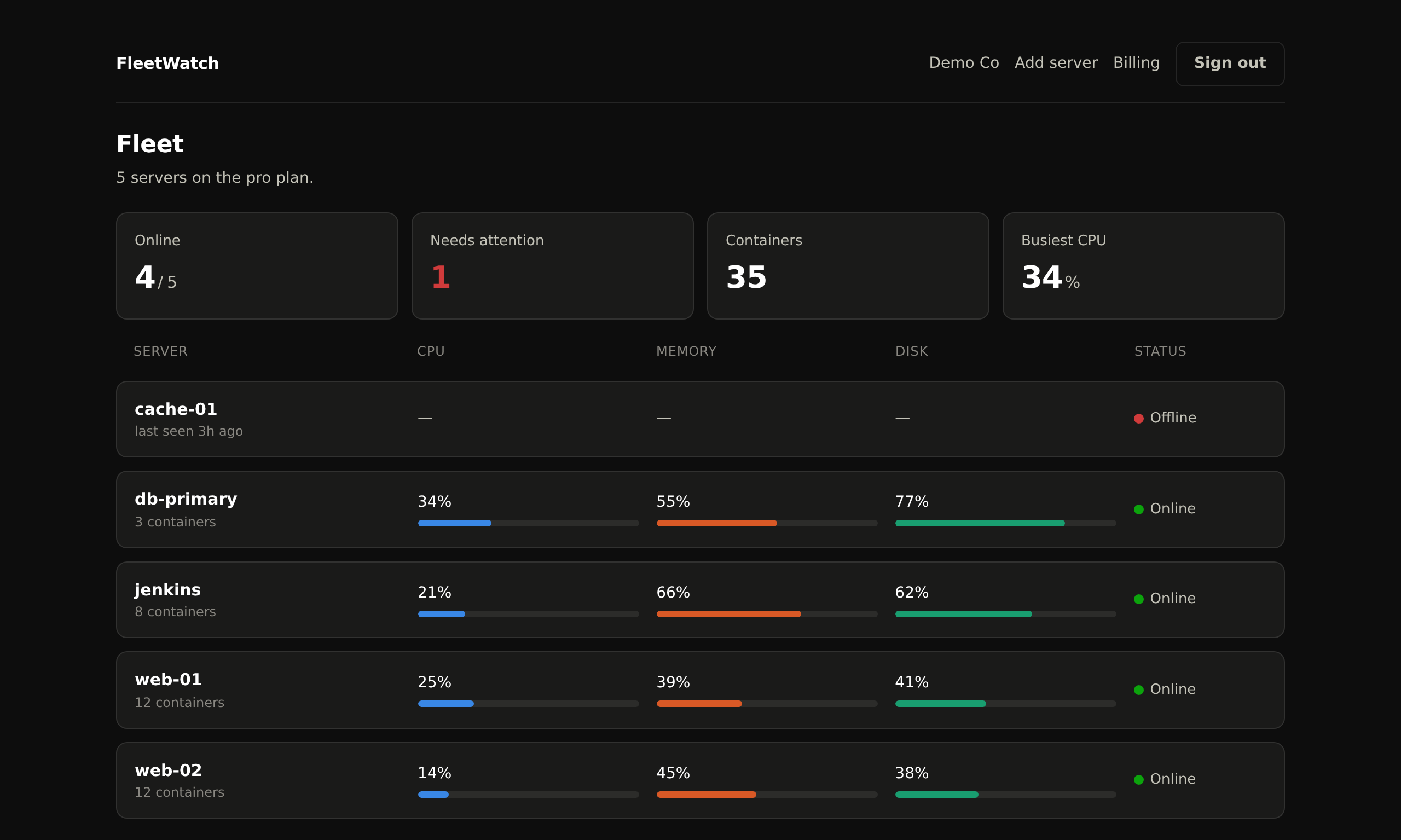Click the Sign out button
This screenshot has height=840, width=1401.
[1230, 64]
